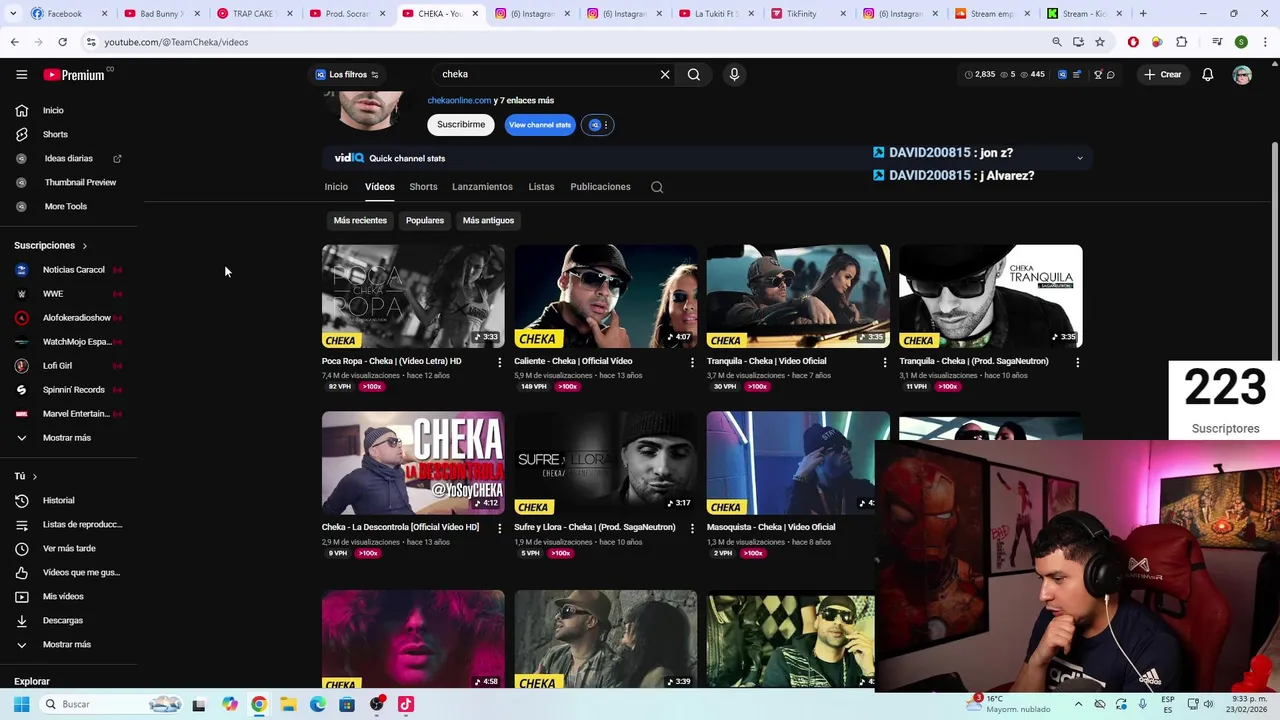Open the notifications bell
This screenshot has height=720, width=1280.
click(1207, 74)
